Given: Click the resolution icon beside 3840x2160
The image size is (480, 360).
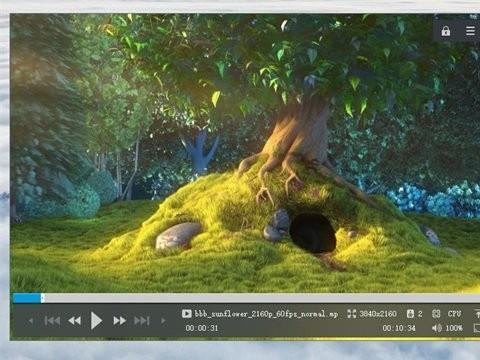Looking at the screenshot, I should click(352, 314).
